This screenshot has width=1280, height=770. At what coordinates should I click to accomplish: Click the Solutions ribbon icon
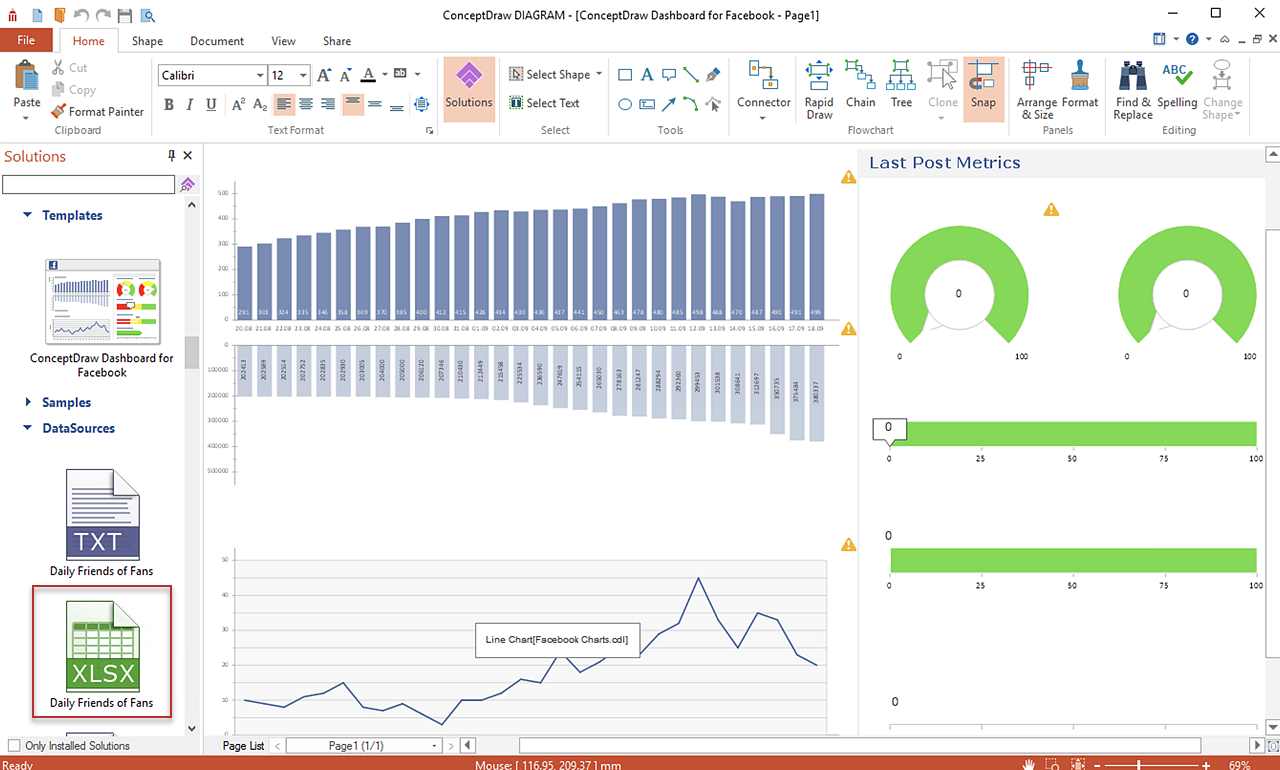click(468, 87)
